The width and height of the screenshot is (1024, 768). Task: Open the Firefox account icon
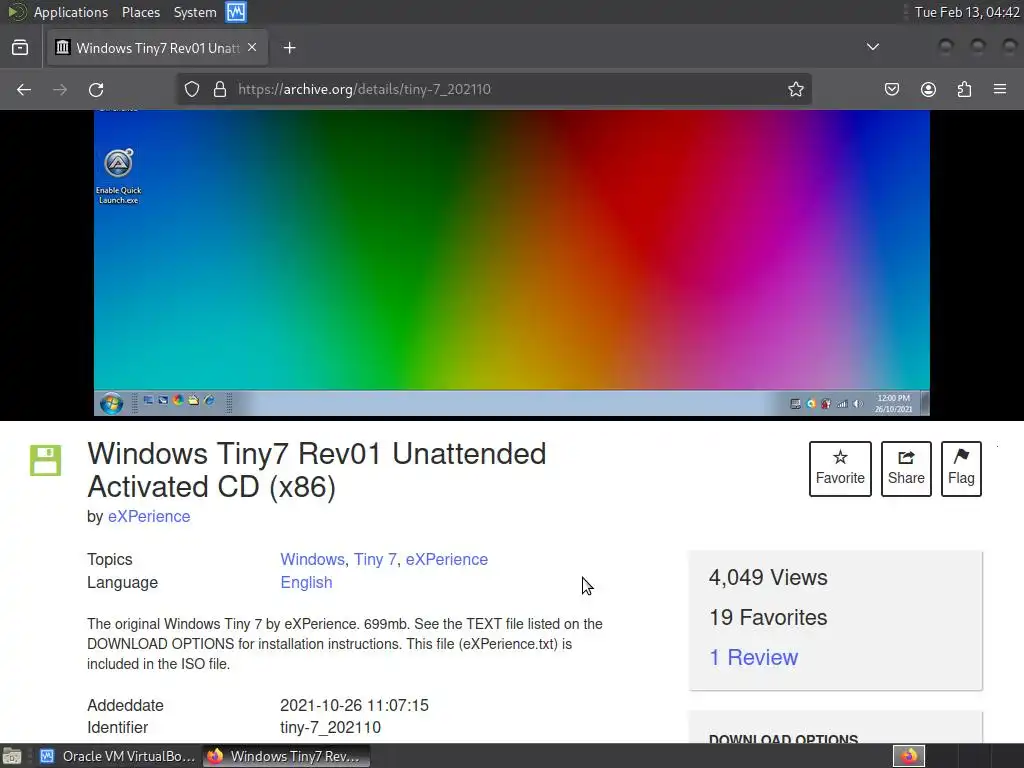(x=928, y=89)
